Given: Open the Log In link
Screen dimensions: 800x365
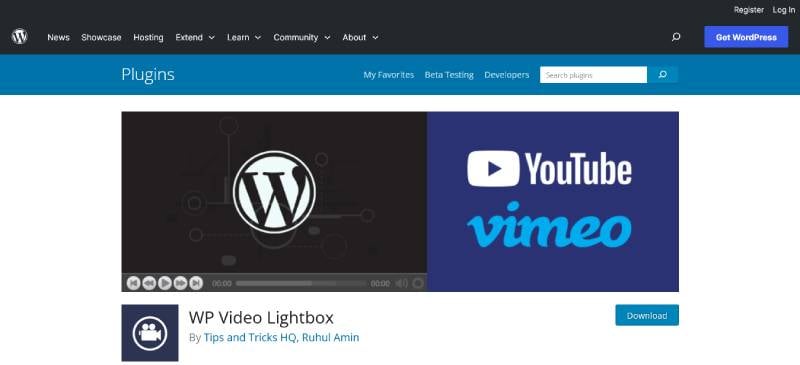Looking at the screenshot, I should 783,10.
